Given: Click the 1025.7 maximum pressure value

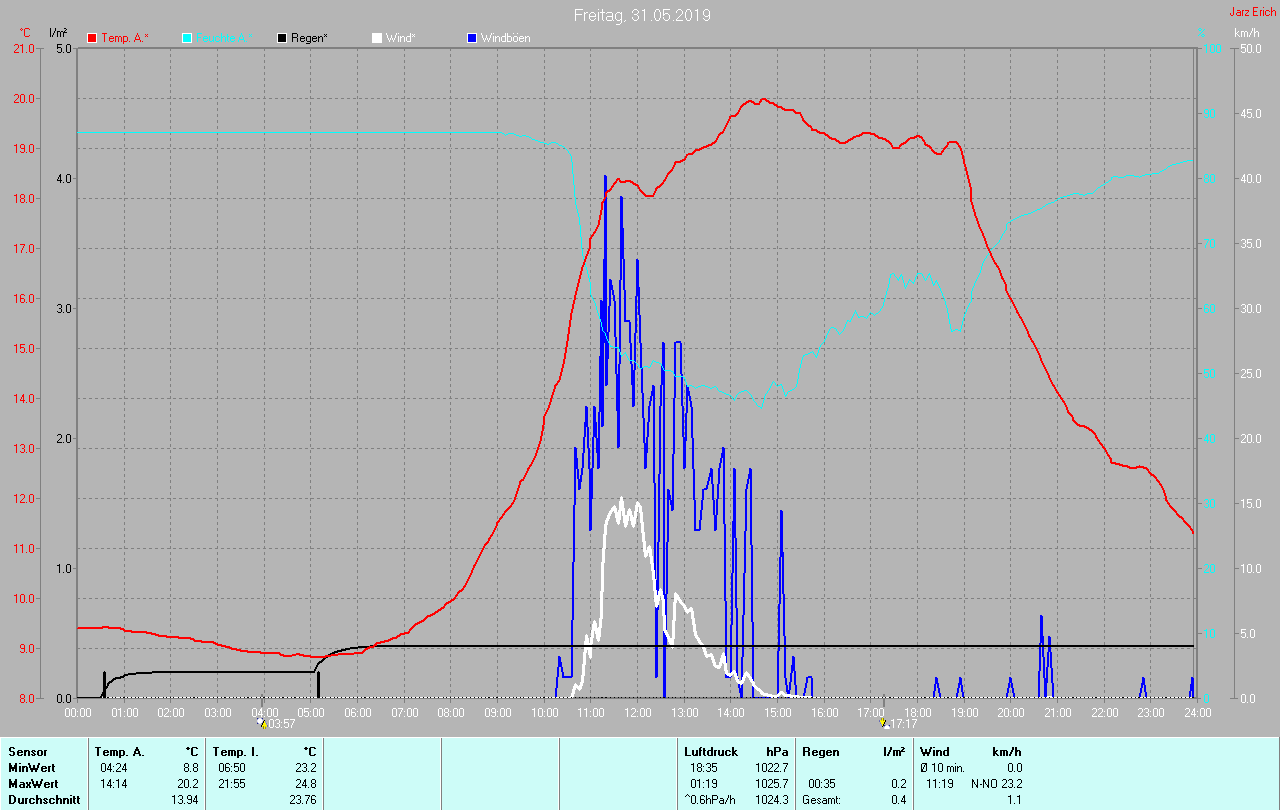Looking at the screenshot, I should pyautogui.click(x=771, y=783).
